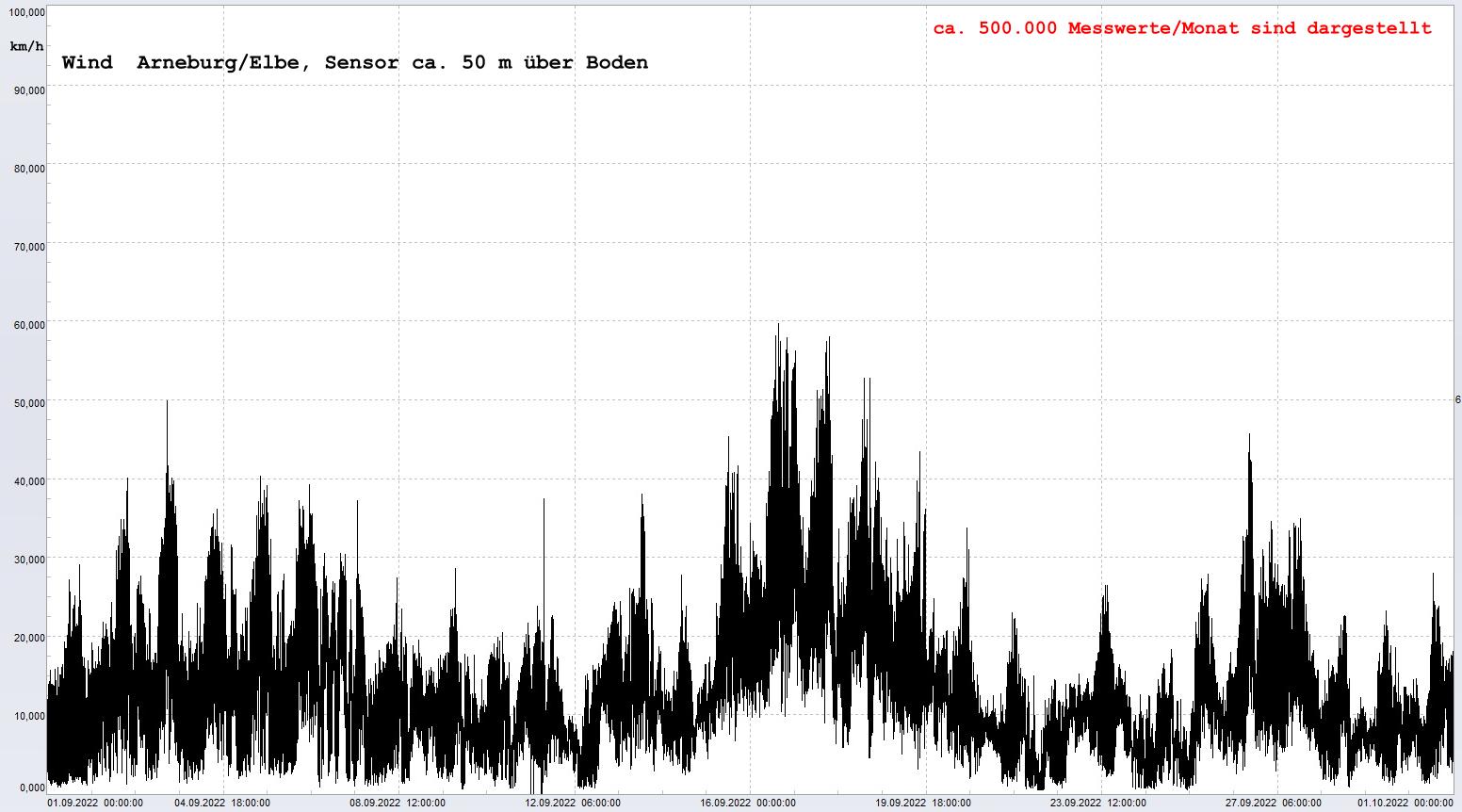Click the 19.09.2022 18:00:00 date label
Image resolution: width=1462 pixels, height=812 pixels.
[923, 804]
